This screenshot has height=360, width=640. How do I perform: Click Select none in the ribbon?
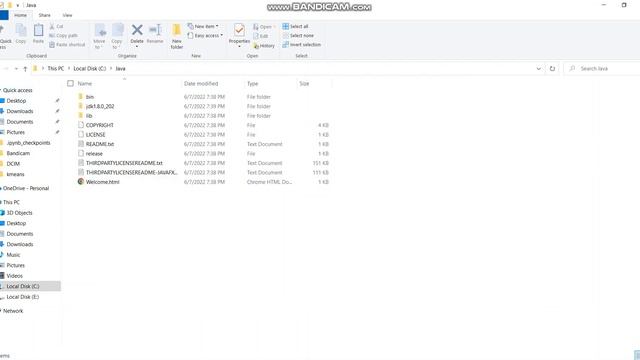pyautogui.click(x=298, y=36)
